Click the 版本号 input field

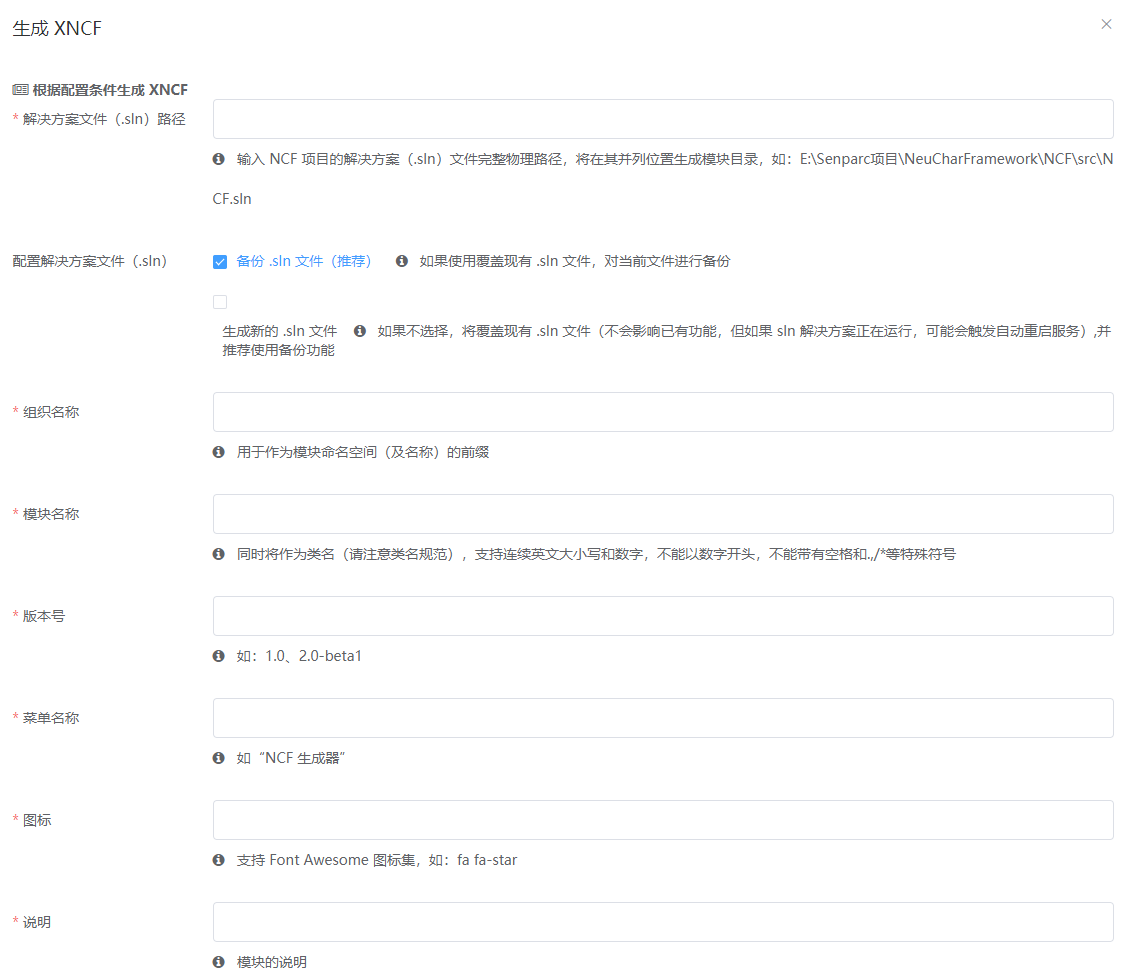point(663,616)
